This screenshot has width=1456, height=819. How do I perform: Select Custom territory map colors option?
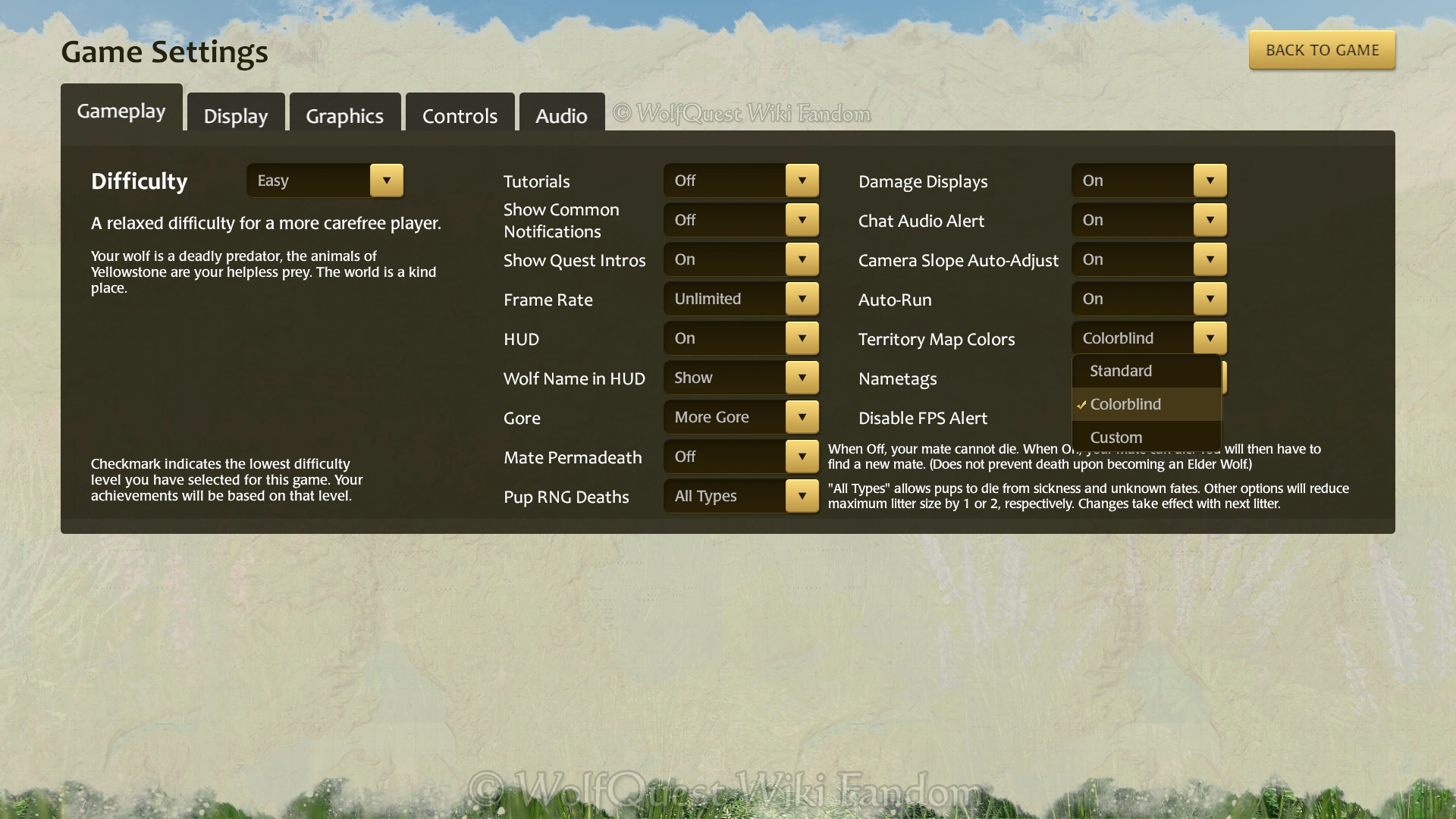coord(1116,438)
